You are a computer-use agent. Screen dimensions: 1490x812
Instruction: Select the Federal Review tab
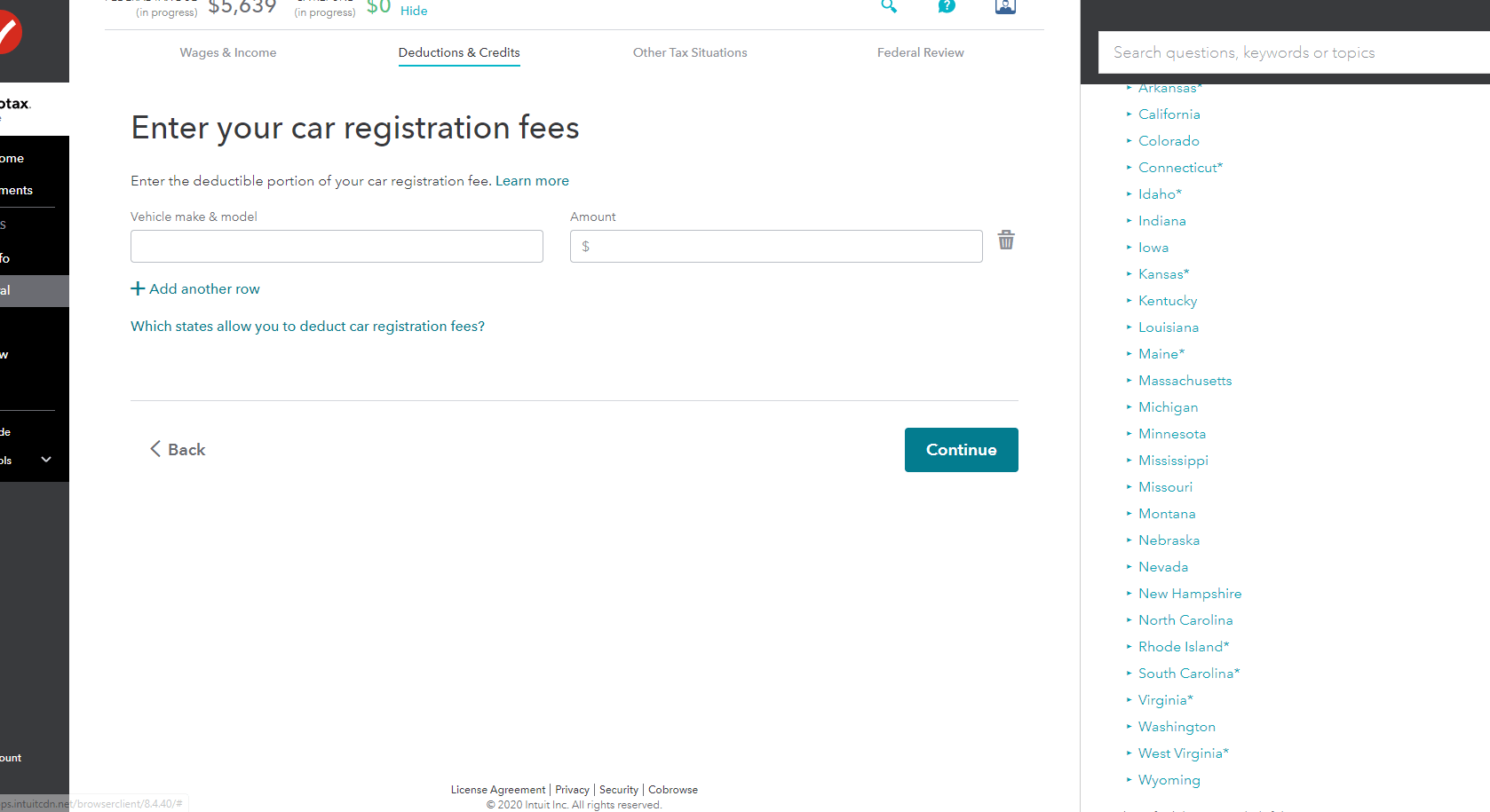[x=920, y=52]
